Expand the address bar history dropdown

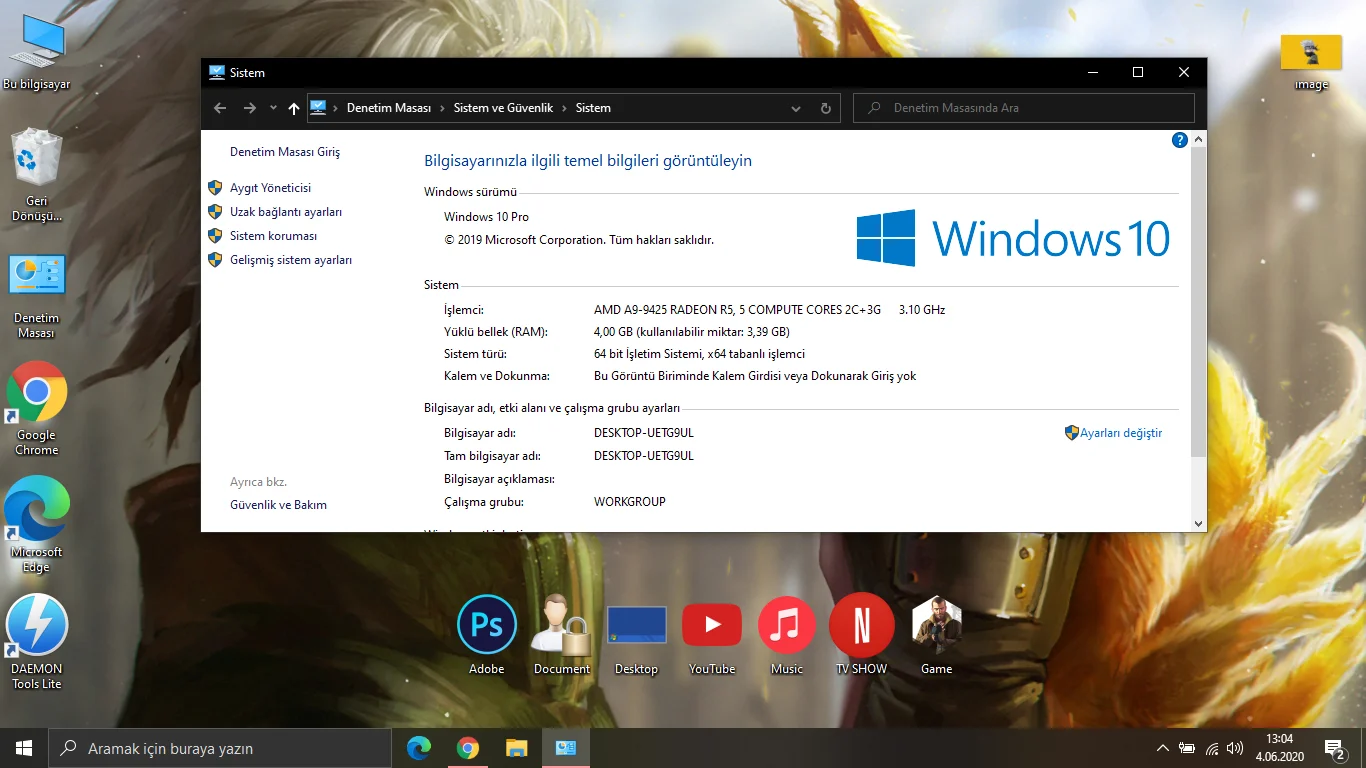796,108
